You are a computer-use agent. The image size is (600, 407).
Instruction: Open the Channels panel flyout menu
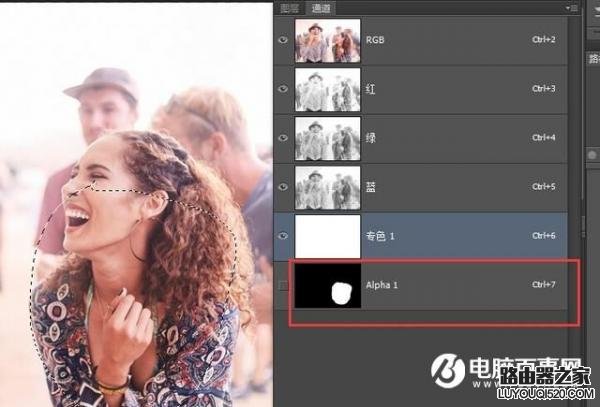(x=571, y=8)
